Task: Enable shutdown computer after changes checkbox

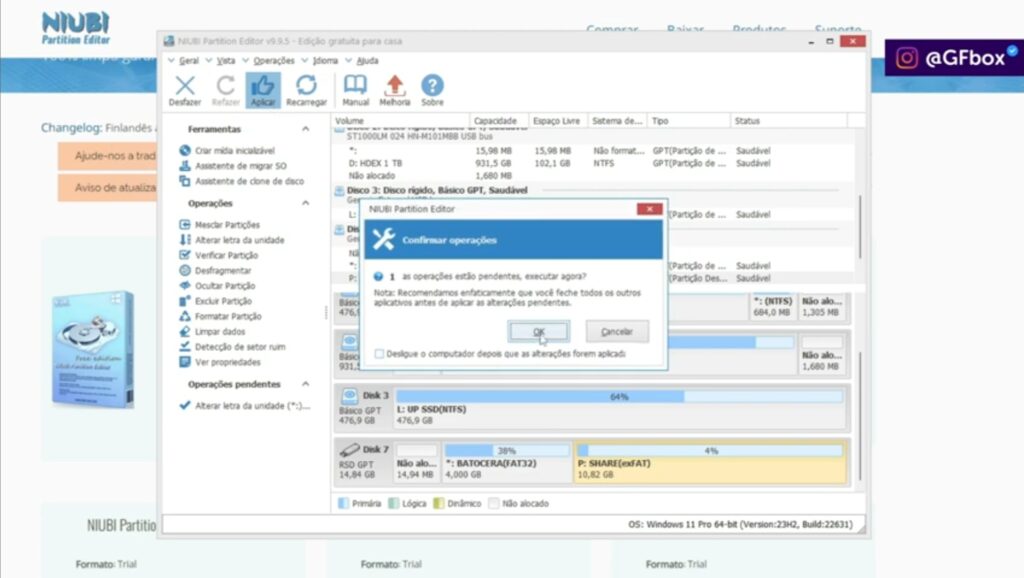Action: click(379, 353)
